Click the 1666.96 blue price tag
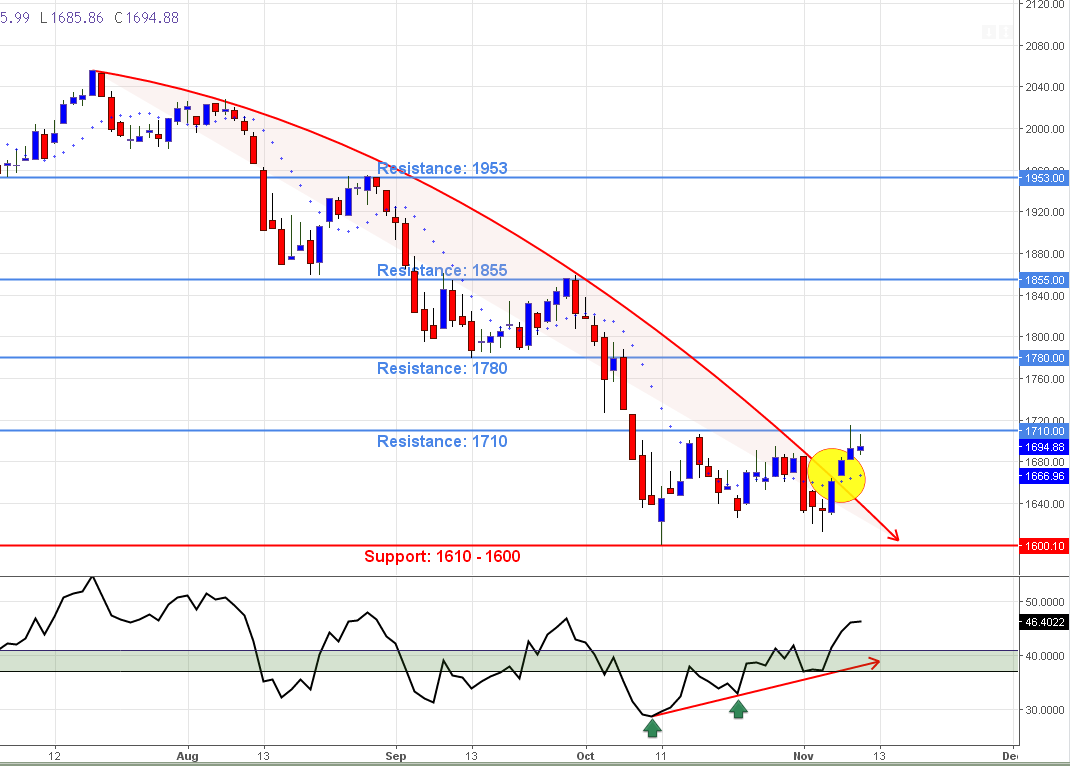1070x766 pixels. pos(1043,476)
